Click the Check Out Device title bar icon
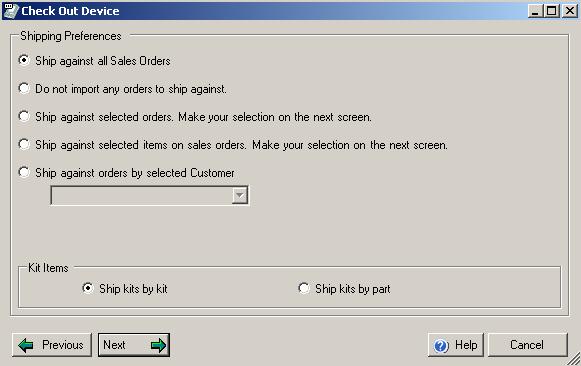 click(10, 10)
